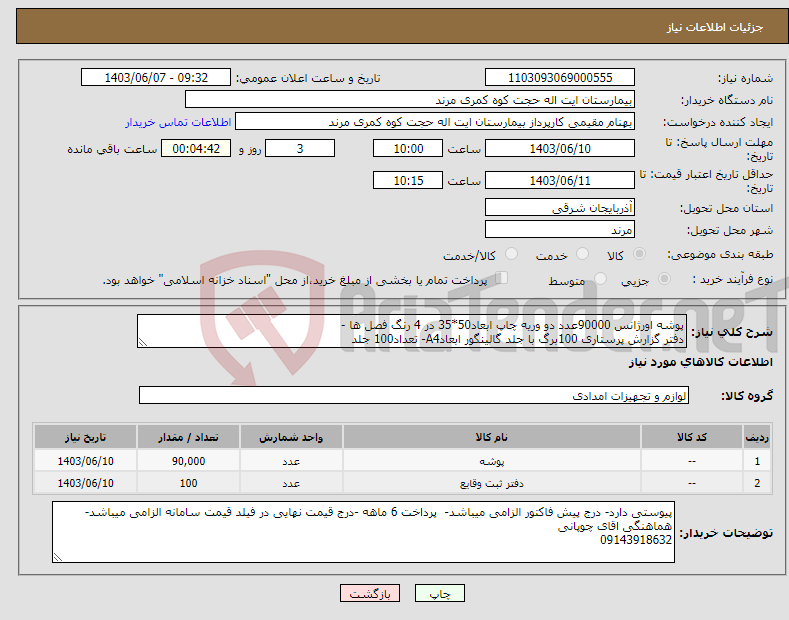Click the request creator name field
The height and width of the screenshot is (620, 789).
point(435,122)
